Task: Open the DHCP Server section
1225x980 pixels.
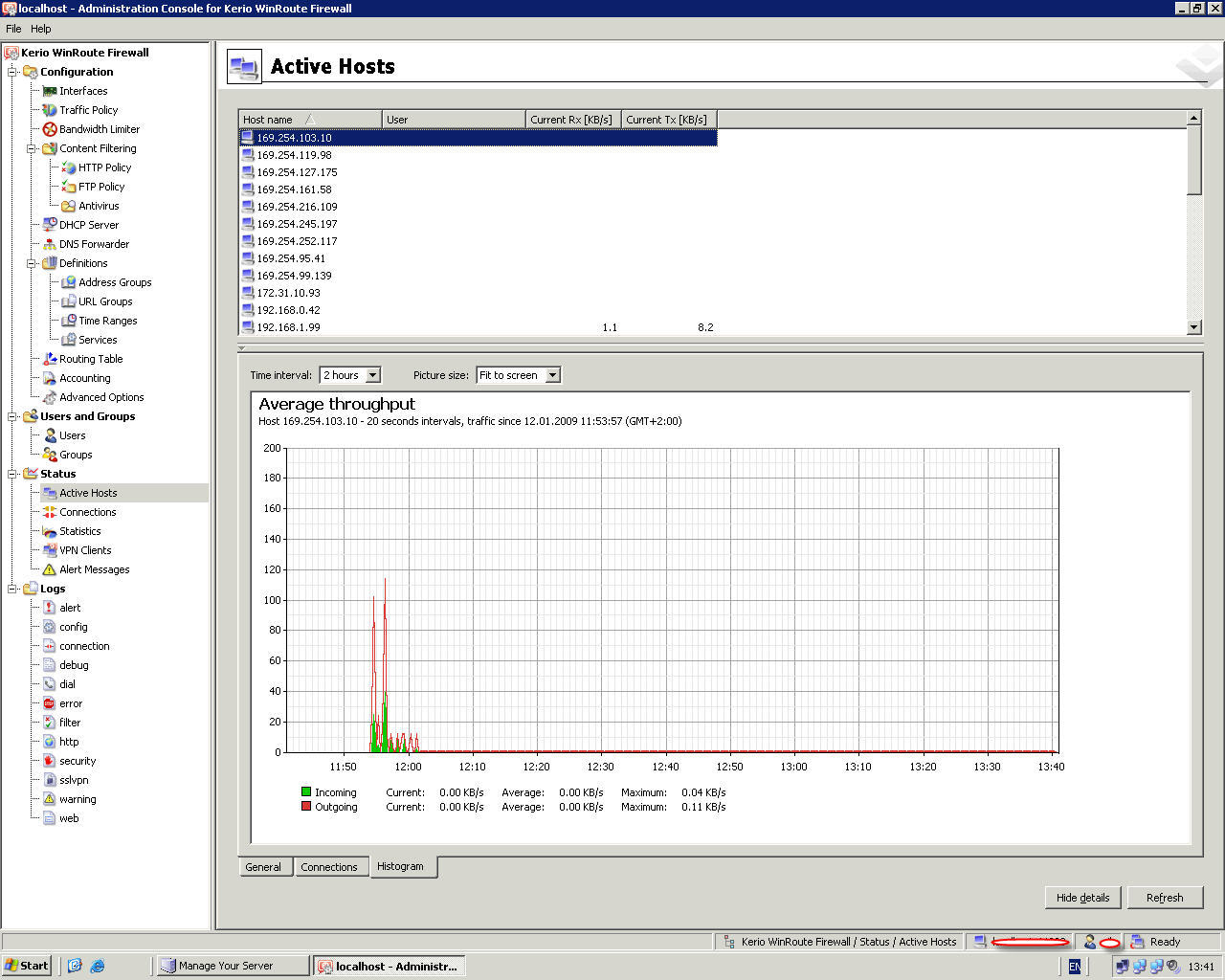Action: click(89, 225)
